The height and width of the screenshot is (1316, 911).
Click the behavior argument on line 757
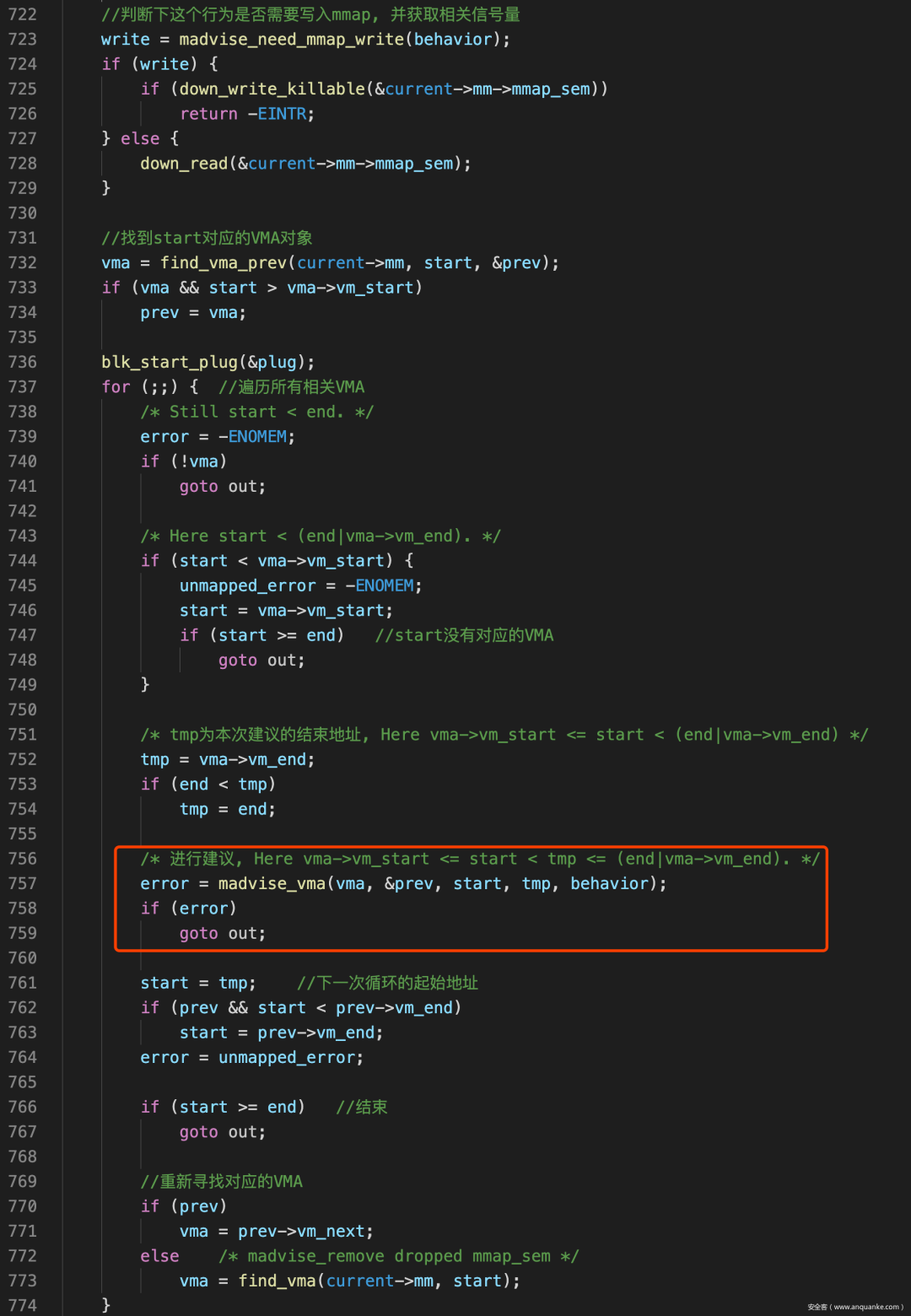610,884
